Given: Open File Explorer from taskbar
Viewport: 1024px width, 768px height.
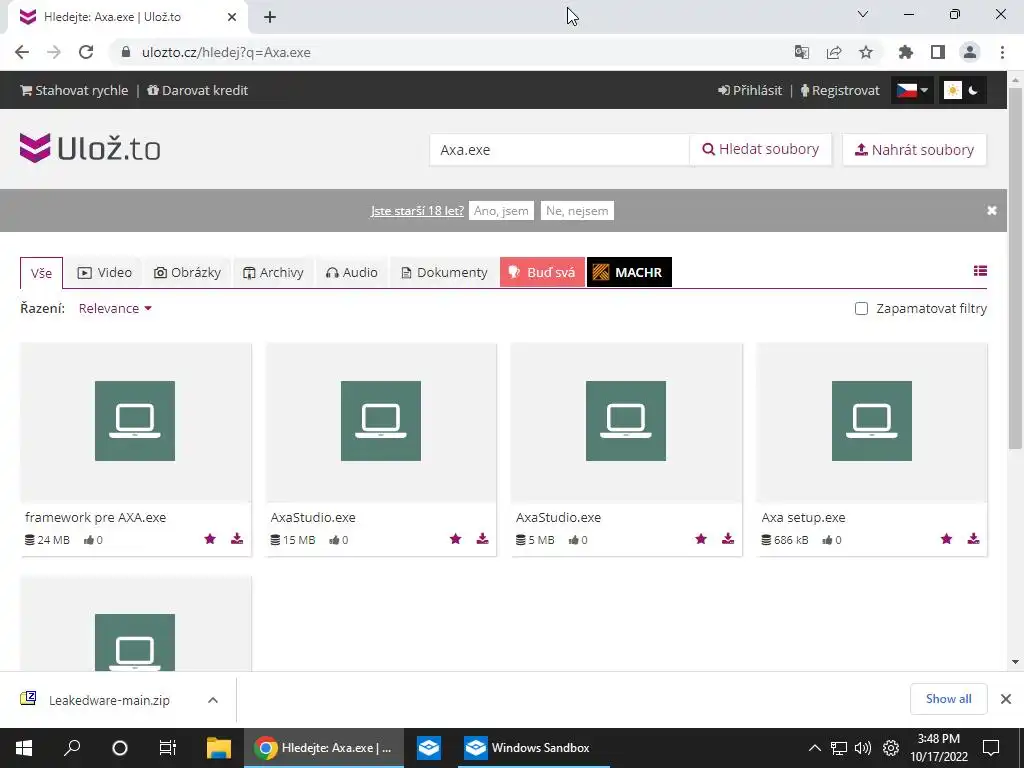Looking at the screenshot, I should point(219,748).
